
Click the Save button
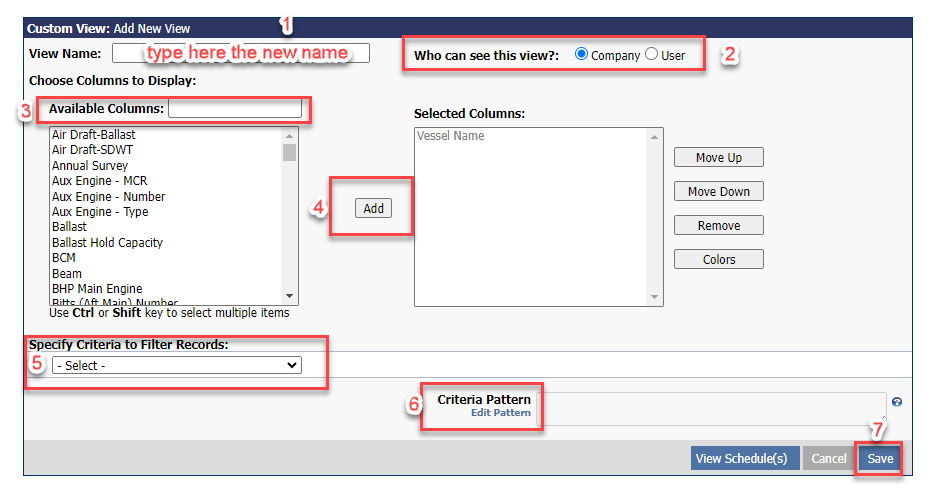tap(880, 458)
